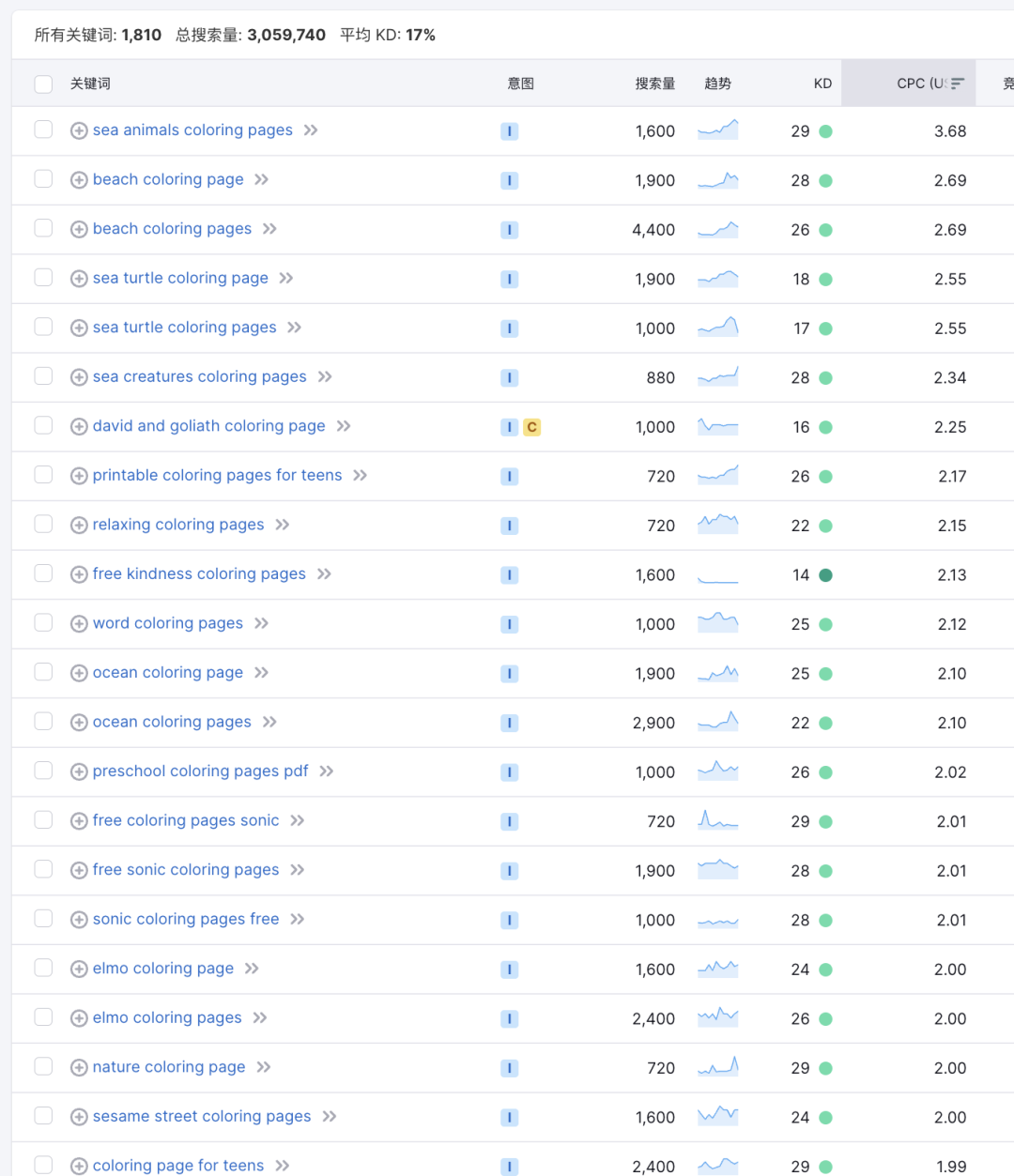Open the free kindness coloring pages keyword link
Viewport: 1014px width, 1176px height.
click(x=199, y=574)
